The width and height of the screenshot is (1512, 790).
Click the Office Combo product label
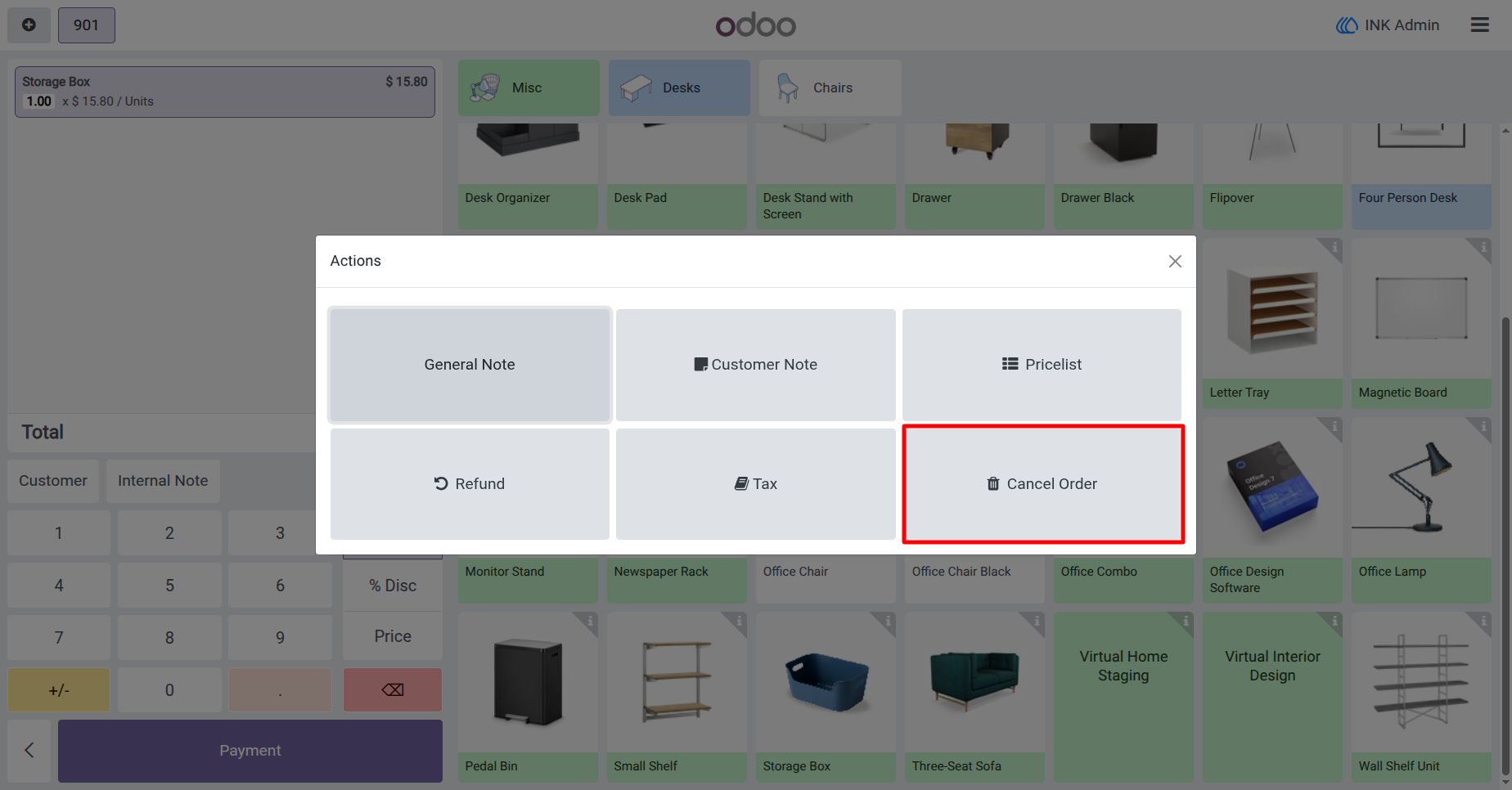coord(1099,572)
